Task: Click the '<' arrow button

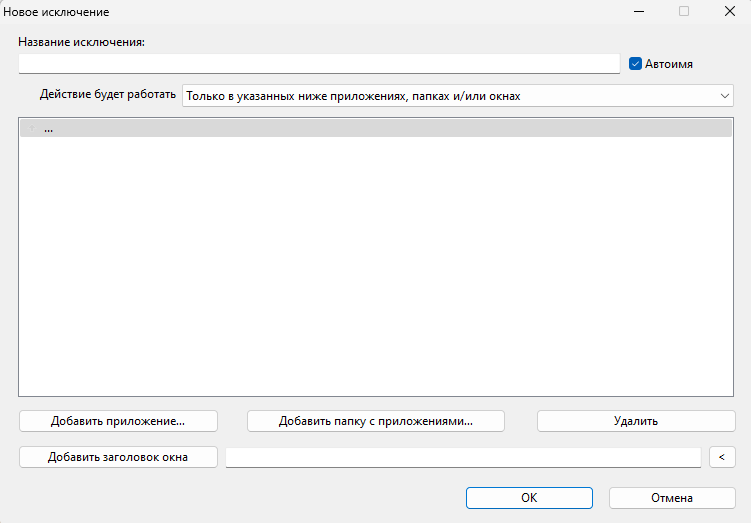Action: click(x=721, y=457)
